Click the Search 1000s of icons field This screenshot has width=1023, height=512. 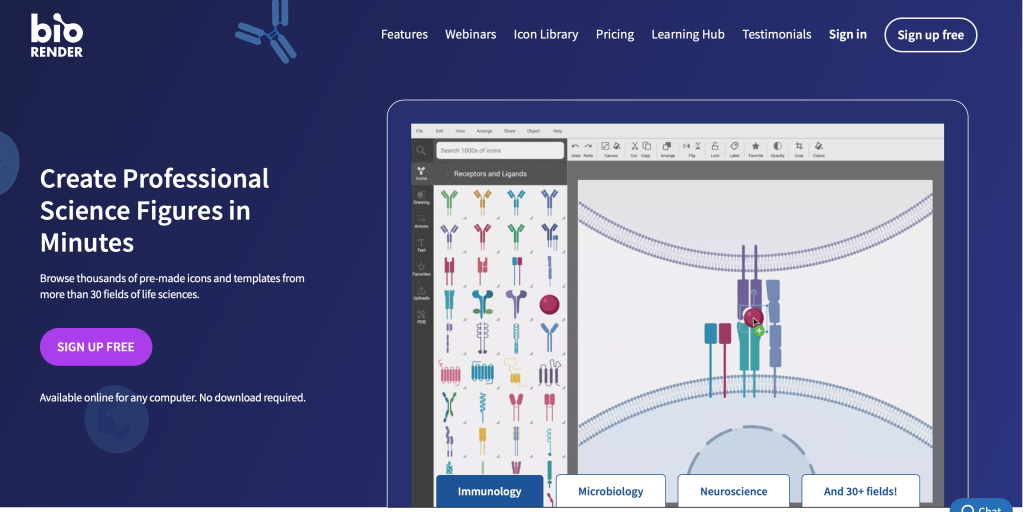click(x=501, y=150)
